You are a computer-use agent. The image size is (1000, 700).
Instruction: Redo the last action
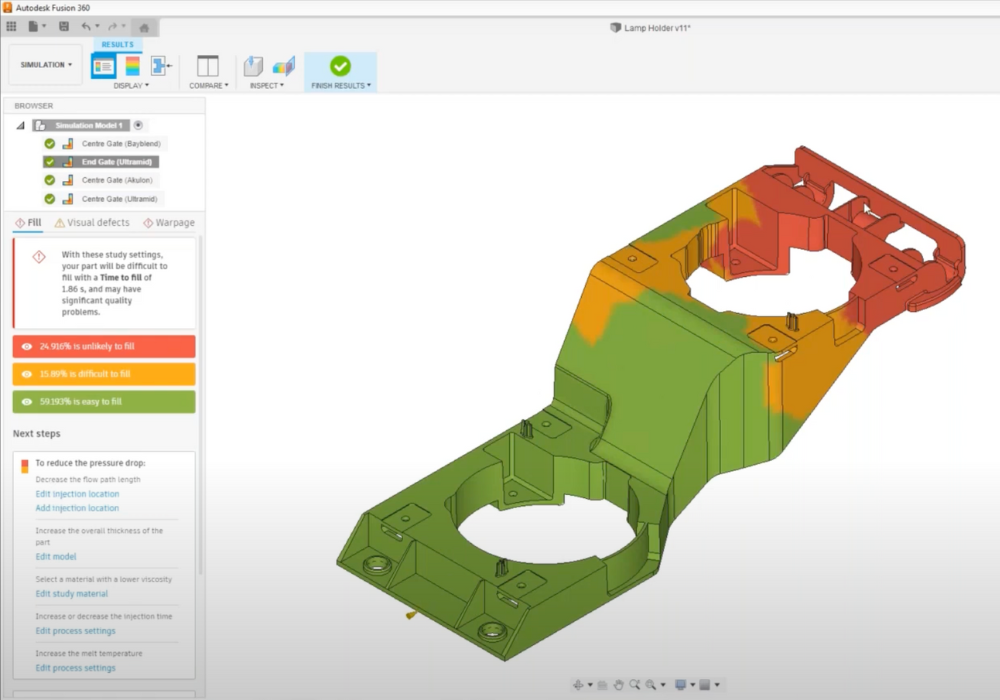pyautogui.click(x=112, y=26)
